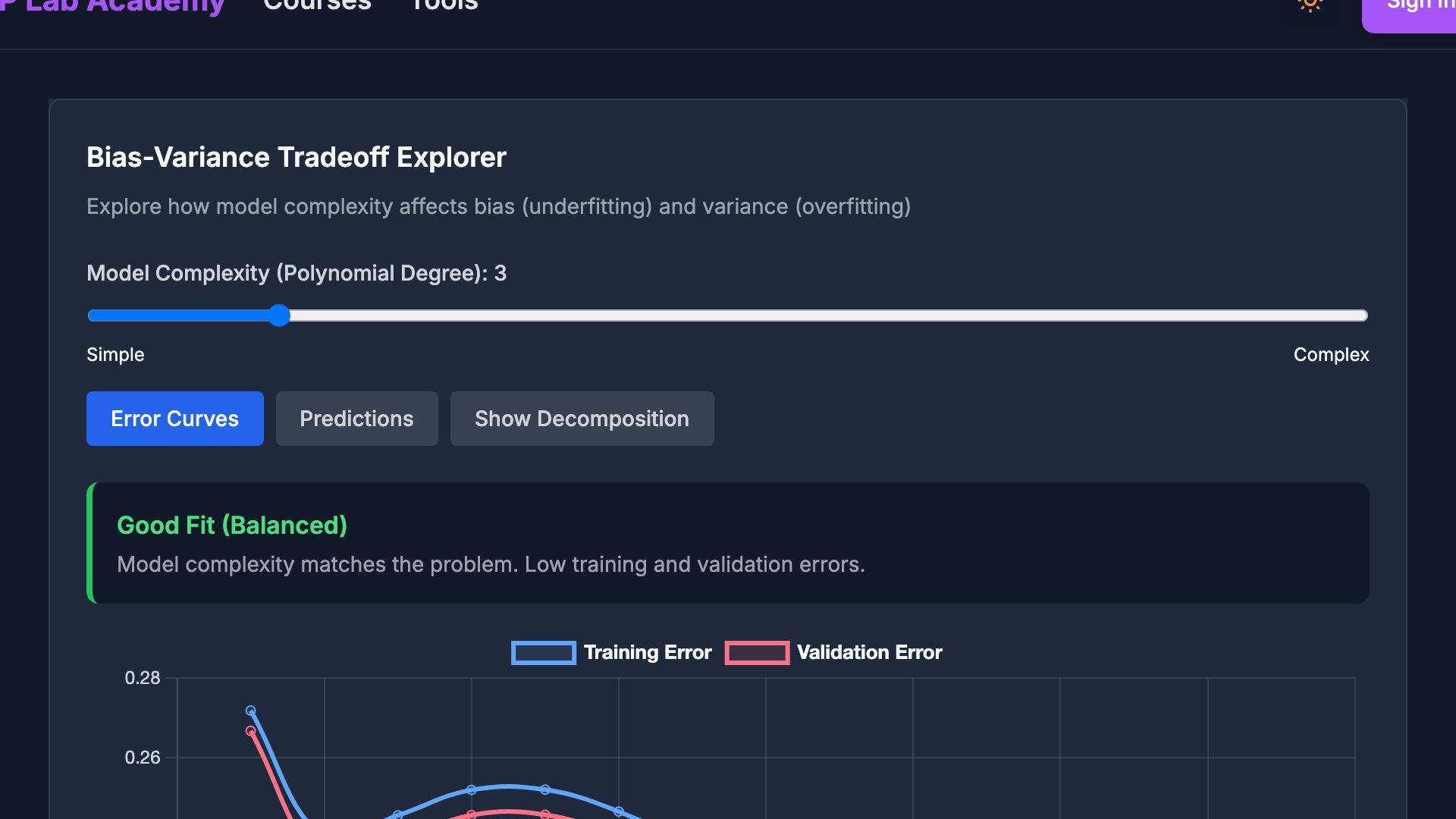Screen dimensions: 1456x819
Task: Switch to the Predictions view
Action: [x=357, y=419]
